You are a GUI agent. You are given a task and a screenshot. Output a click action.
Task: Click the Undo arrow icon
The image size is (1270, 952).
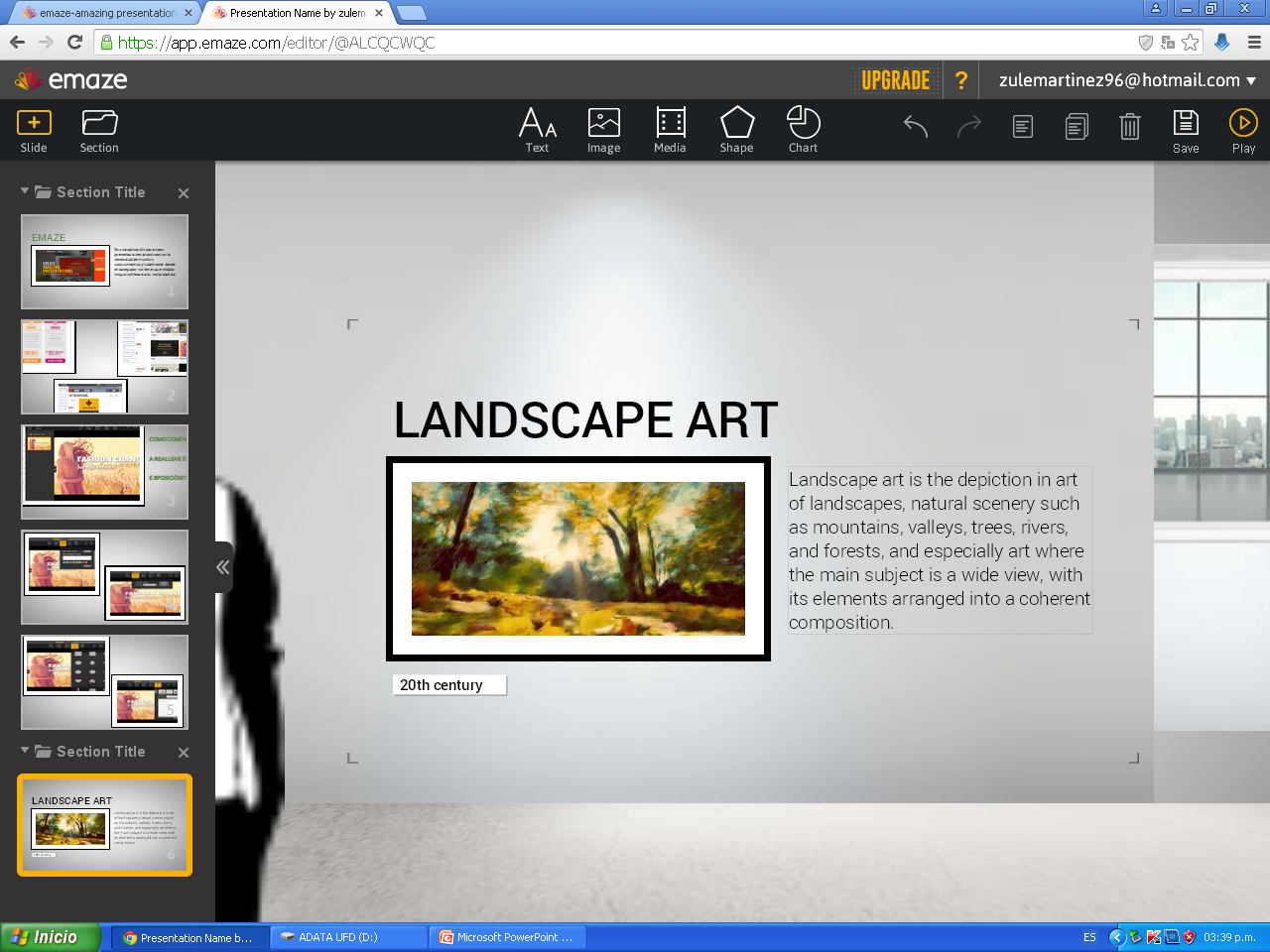[916, 126]
